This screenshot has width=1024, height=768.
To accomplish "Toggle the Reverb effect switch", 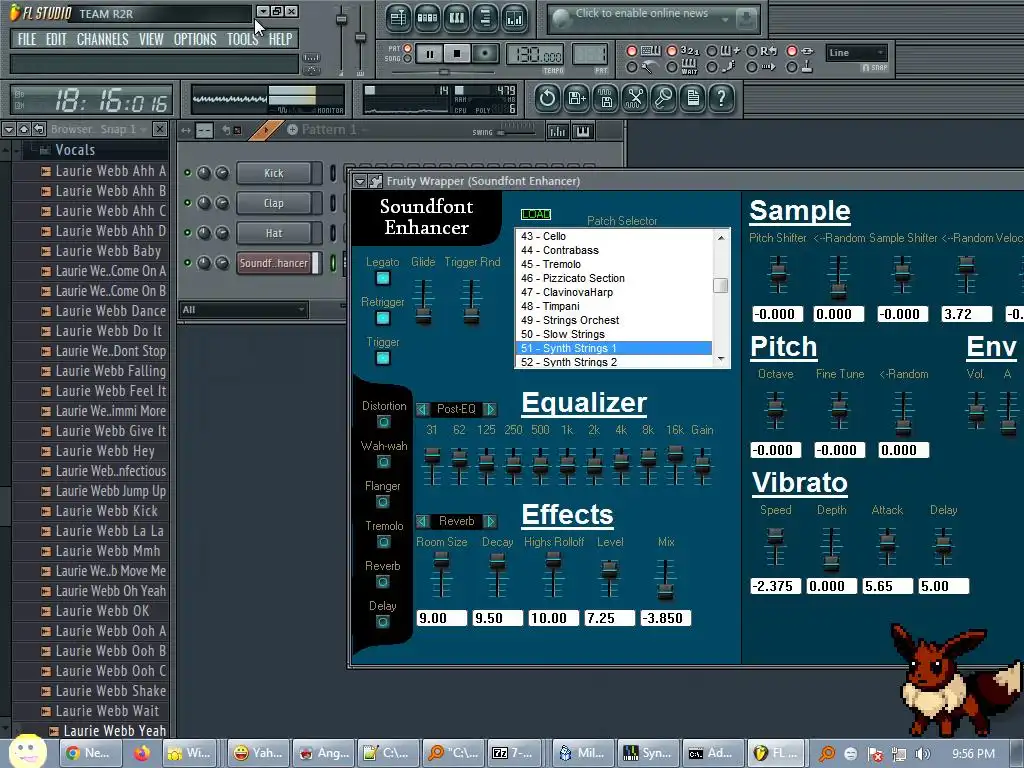I will (383, 582).
